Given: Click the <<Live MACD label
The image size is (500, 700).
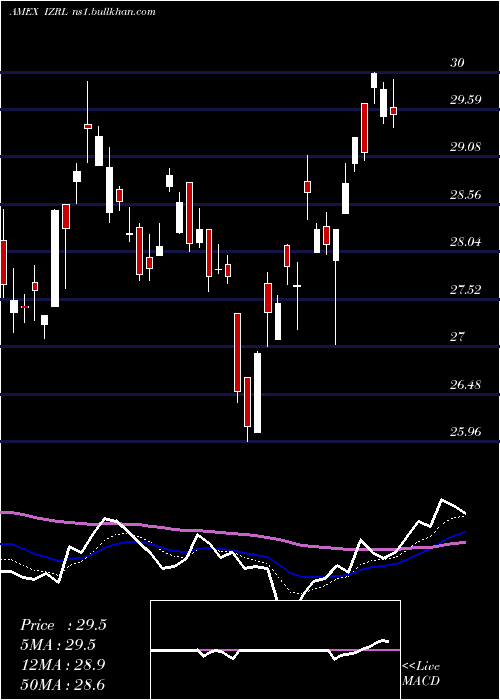Looking at the screenshot, I should point(421,673).
